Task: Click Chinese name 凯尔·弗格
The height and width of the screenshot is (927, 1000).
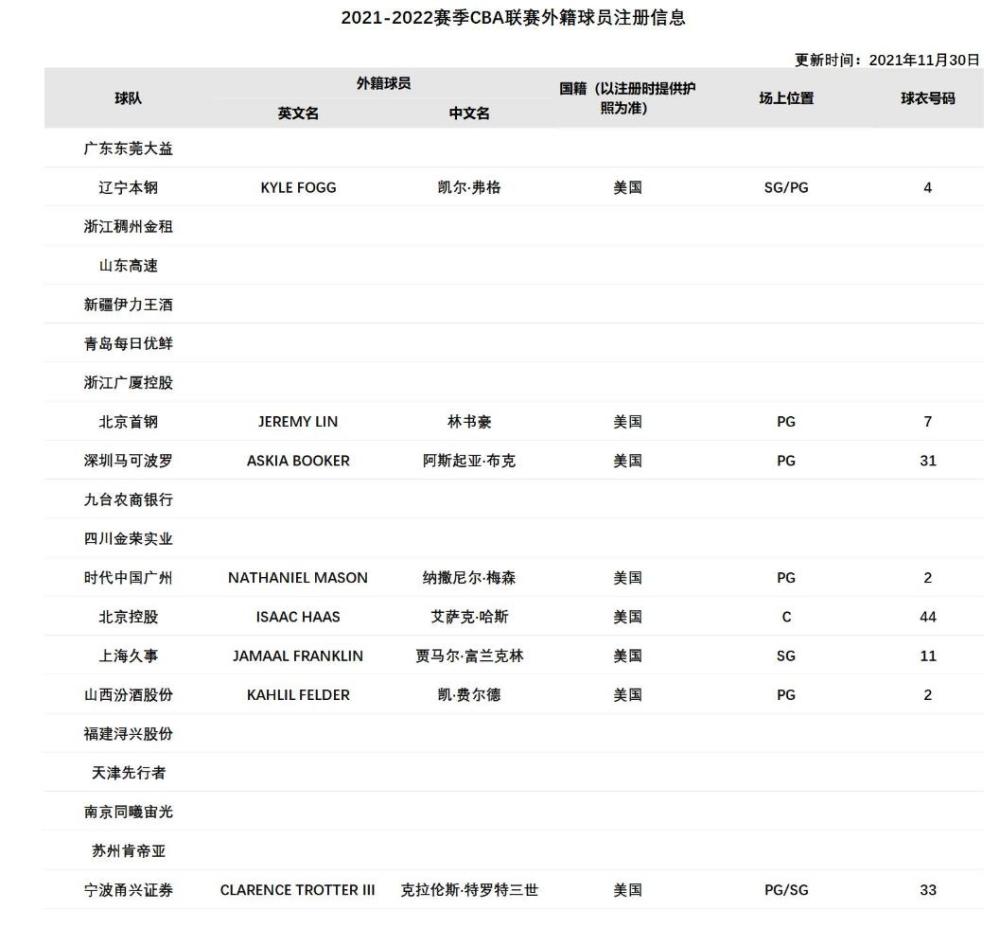Action: pos(469,187)
